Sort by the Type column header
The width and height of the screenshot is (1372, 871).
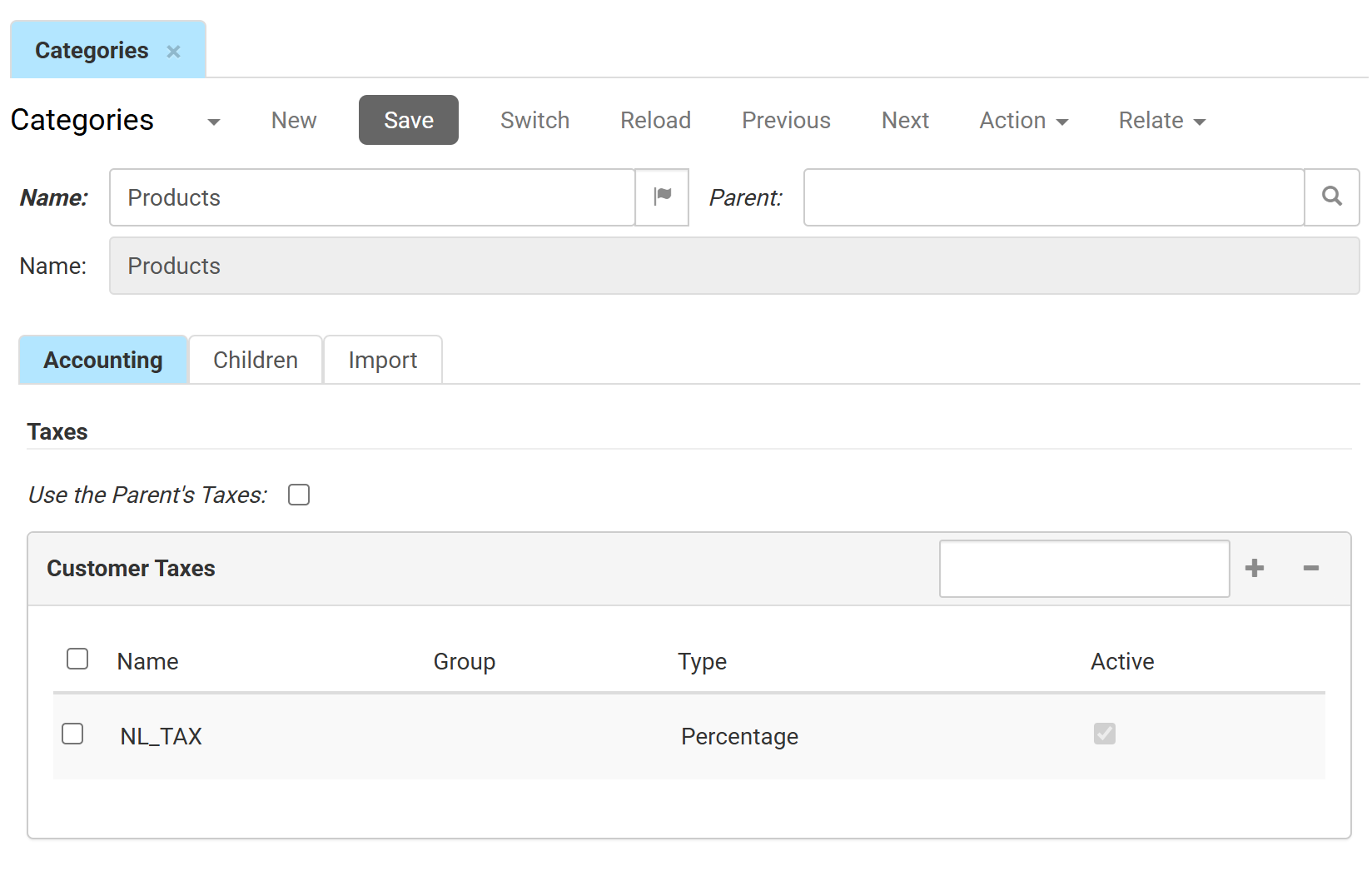tap(702, 661)
